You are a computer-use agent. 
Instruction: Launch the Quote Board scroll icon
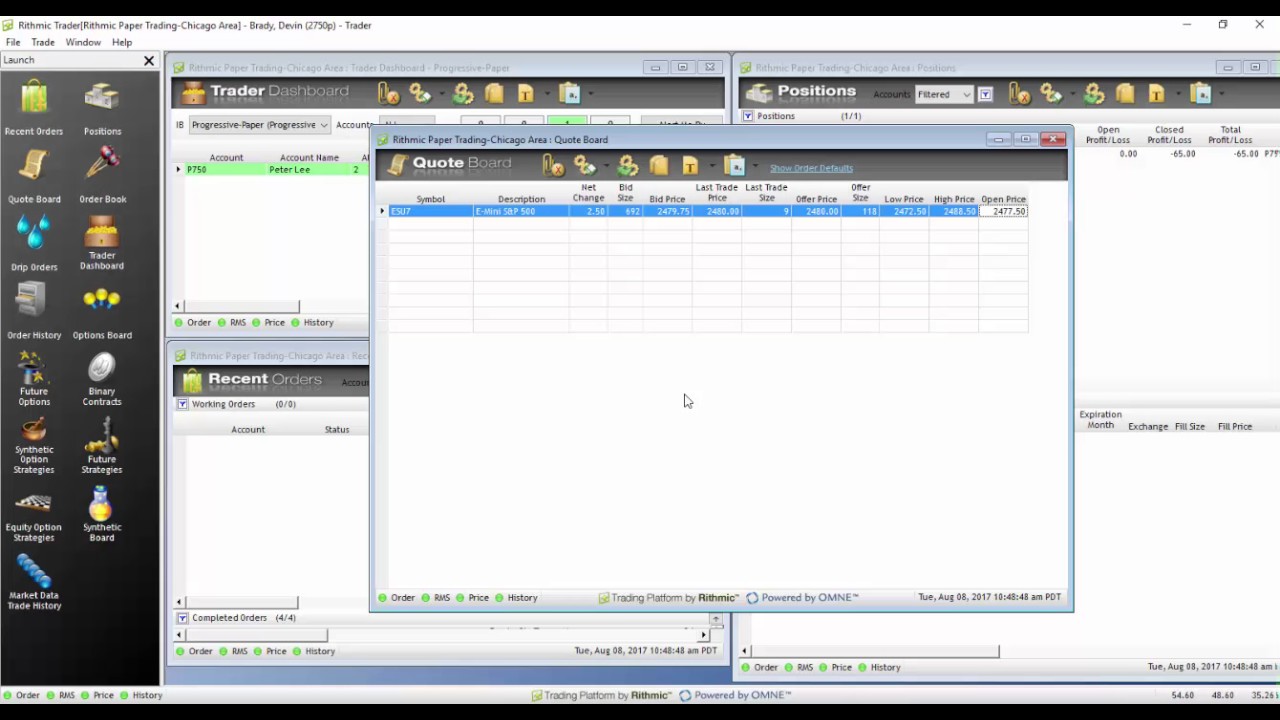pos(34,176)
